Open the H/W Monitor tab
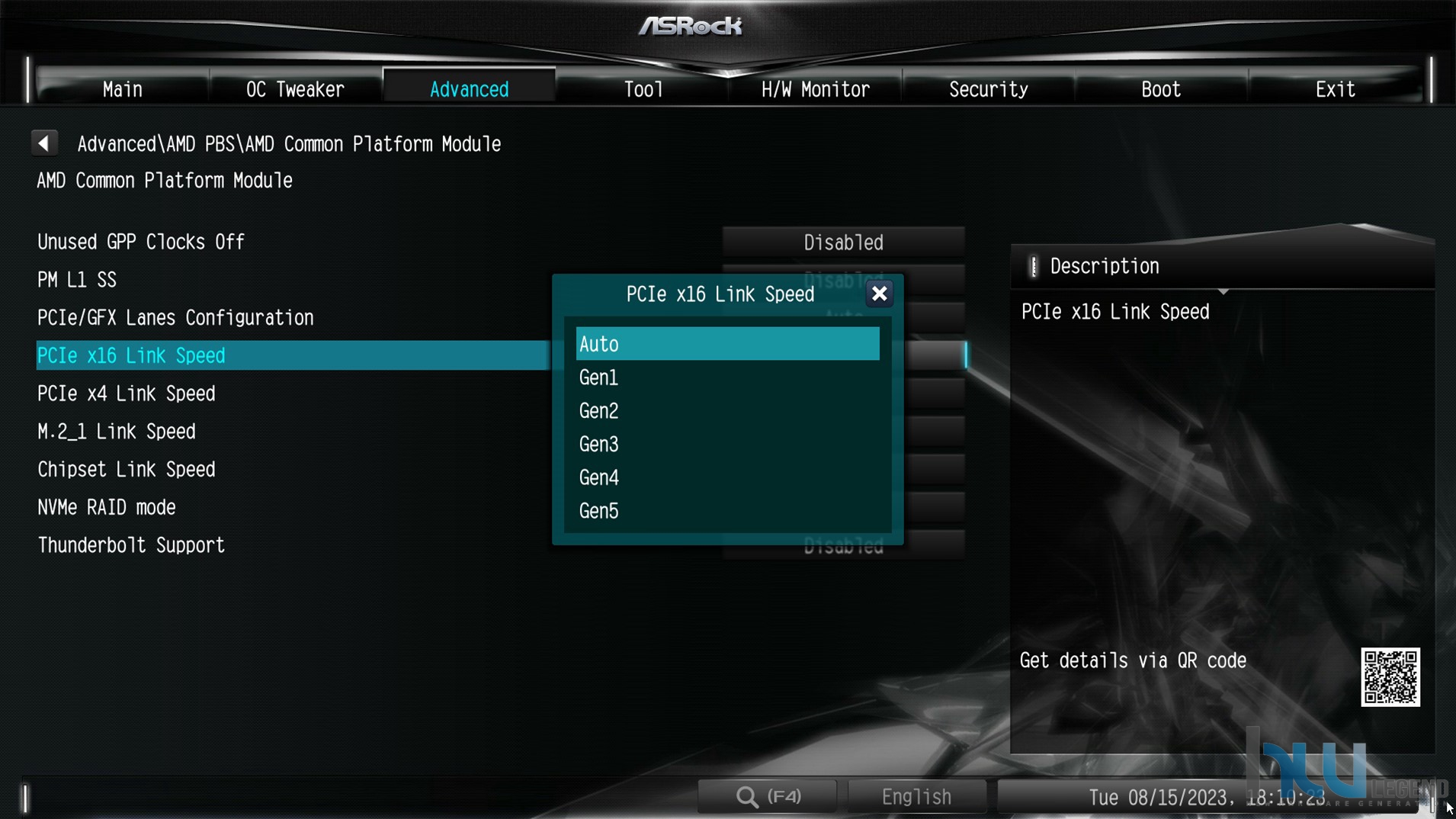Viewport: 1456px width, 819px height. (x=815, y=89)
